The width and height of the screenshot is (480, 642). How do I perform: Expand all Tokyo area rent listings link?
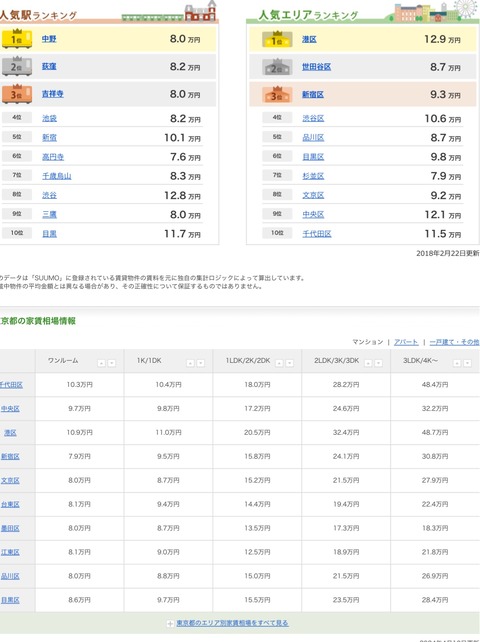[232, 623]
